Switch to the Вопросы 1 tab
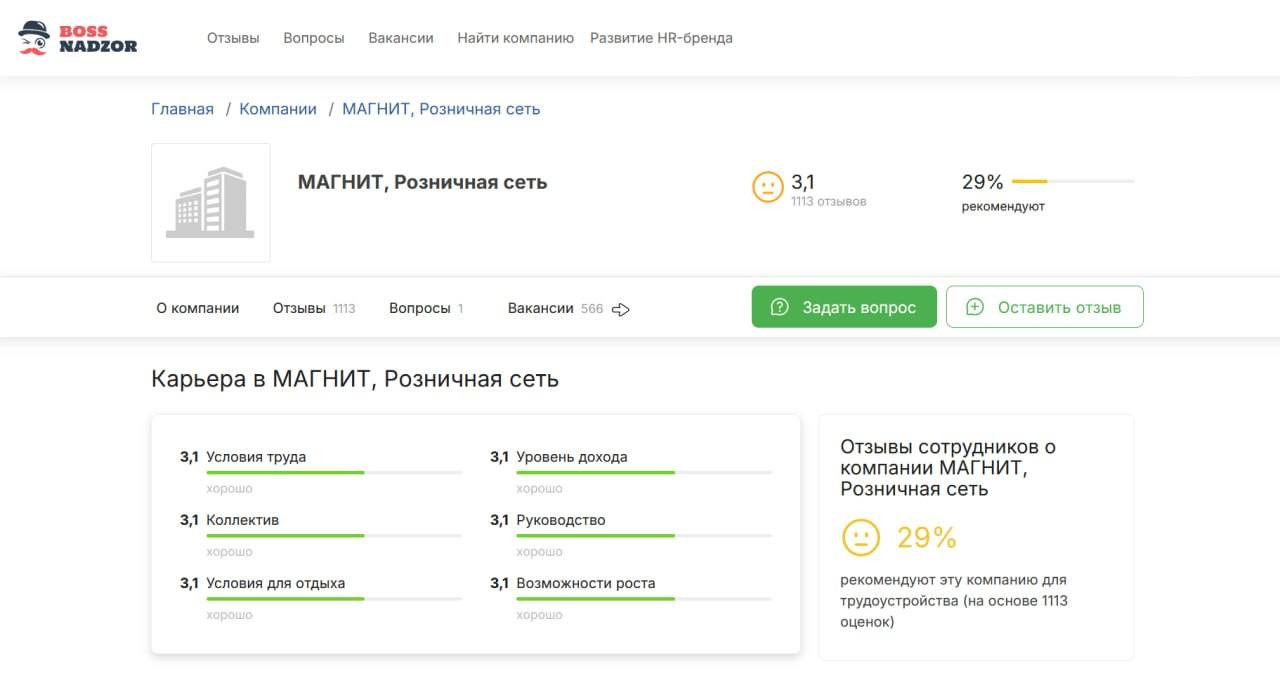This screenshot has width=1280, height=694. tap(425, 308)
